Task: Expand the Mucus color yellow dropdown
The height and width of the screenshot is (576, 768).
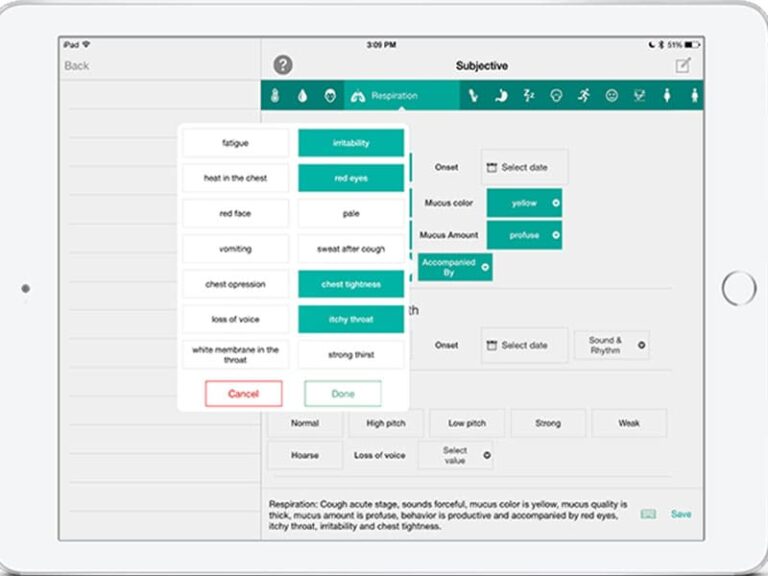Action: click(x=524, y=203)
